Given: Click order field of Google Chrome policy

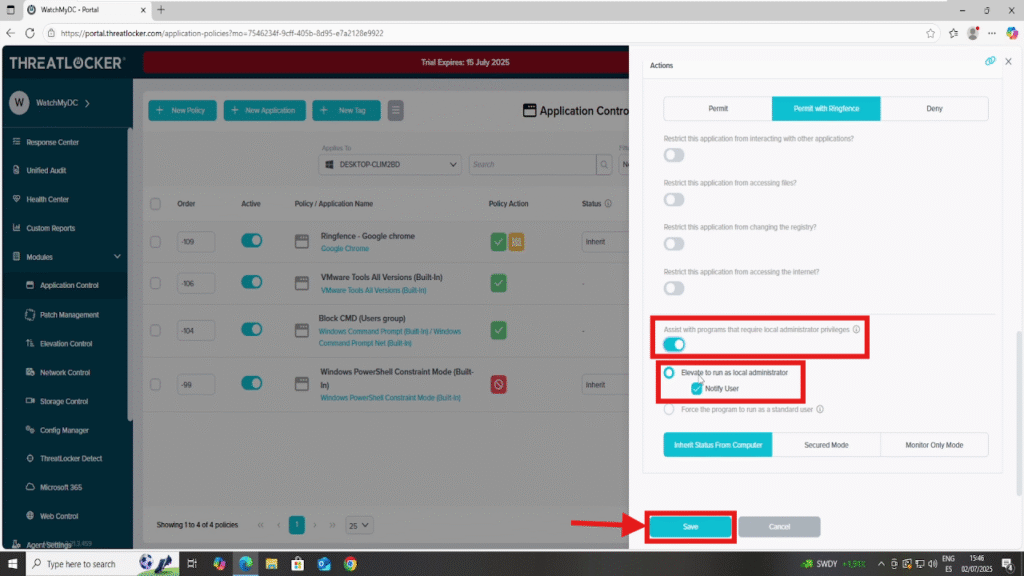Looking at the screenshot, I should pyautogui.click(x=195, y=242).
